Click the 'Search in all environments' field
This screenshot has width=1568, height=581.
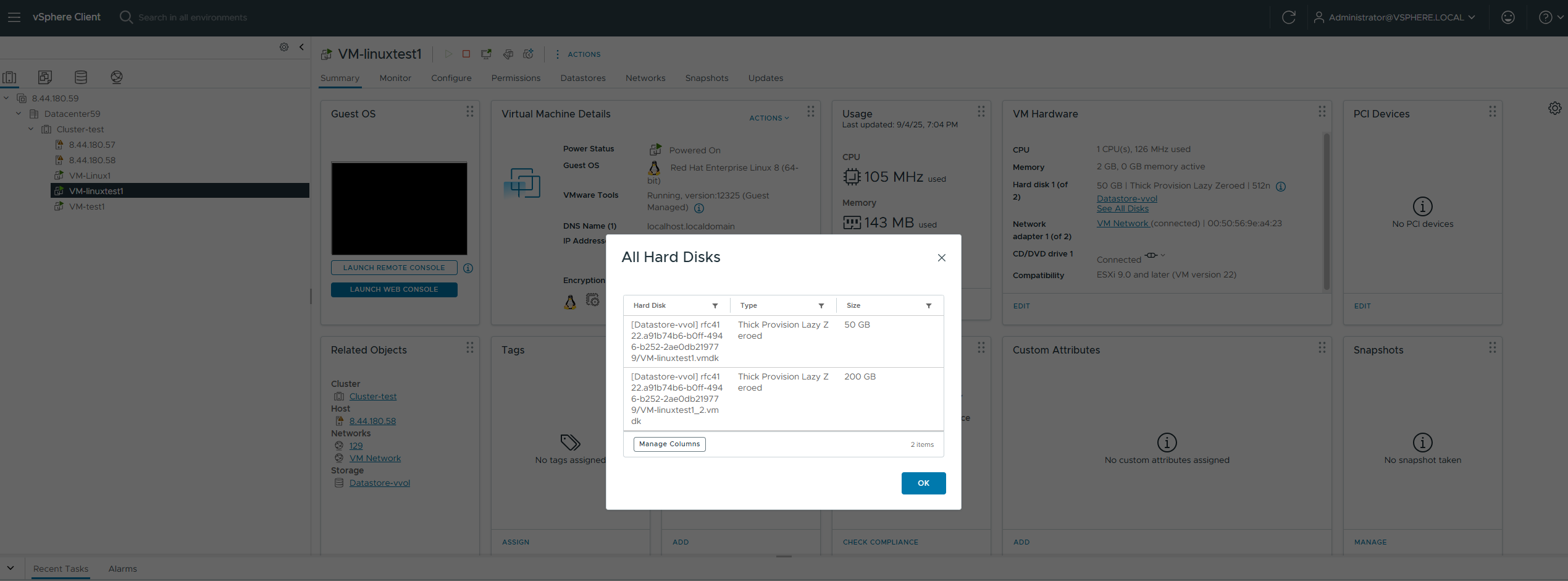[x=192, y=17]
